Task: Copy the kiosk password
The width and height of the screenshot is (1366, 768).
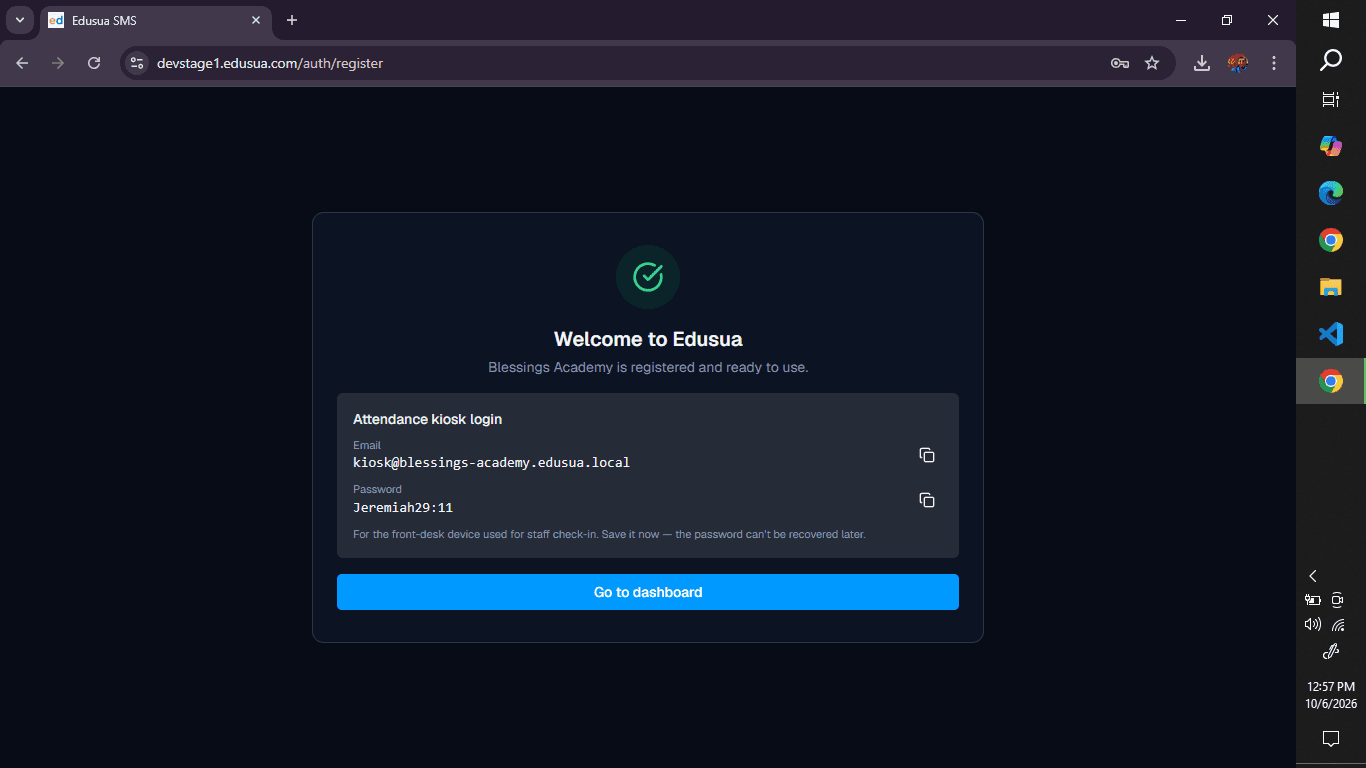Action: [927, 500]
